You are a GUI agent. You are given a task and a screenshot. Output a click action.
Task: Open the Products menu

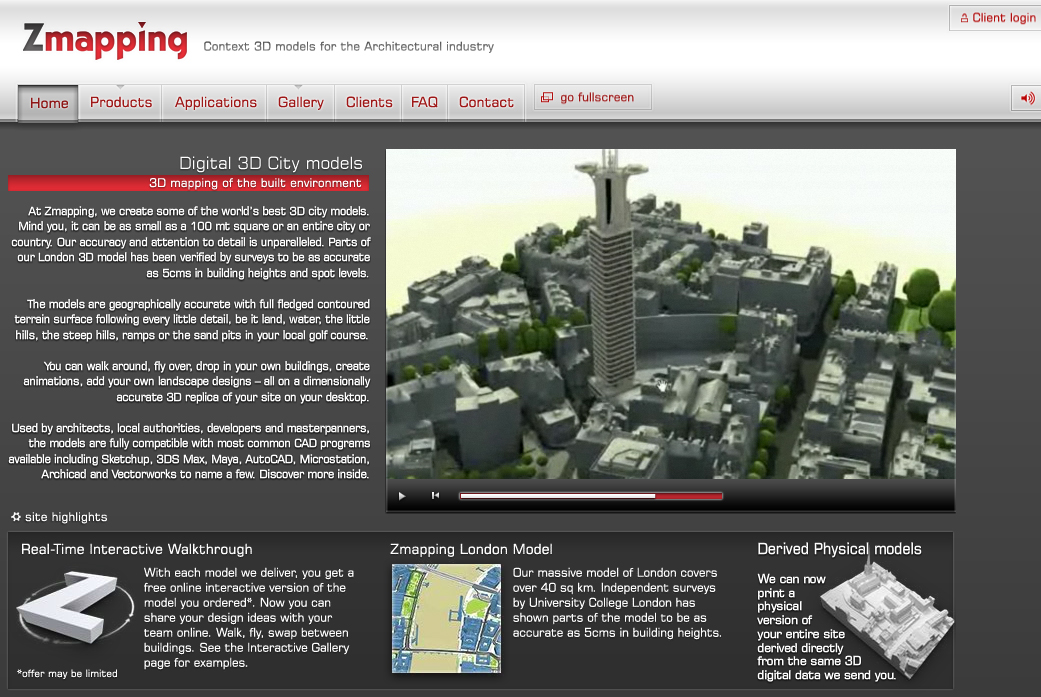click(121, 102)
